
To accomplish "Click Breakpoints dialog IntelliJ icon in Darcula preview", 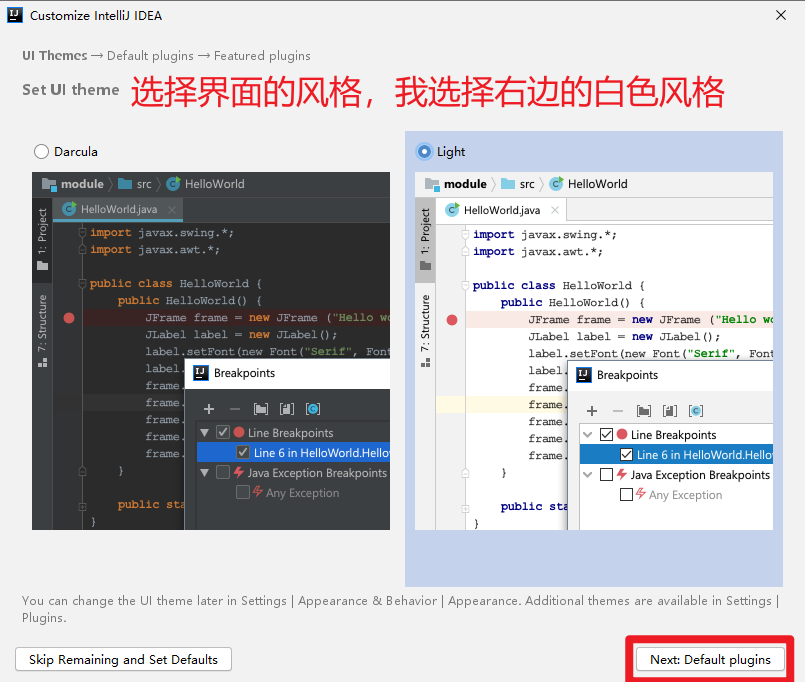I will 201,373.
